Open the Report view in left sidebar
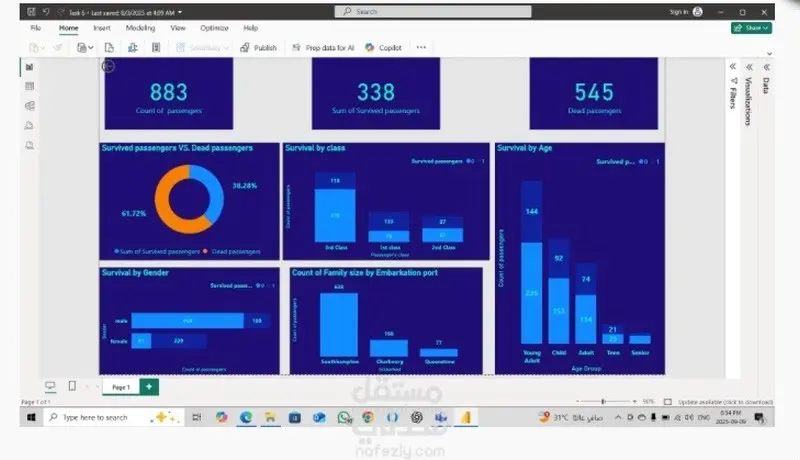Screen dimensions: 800x460 pos(30,67)
